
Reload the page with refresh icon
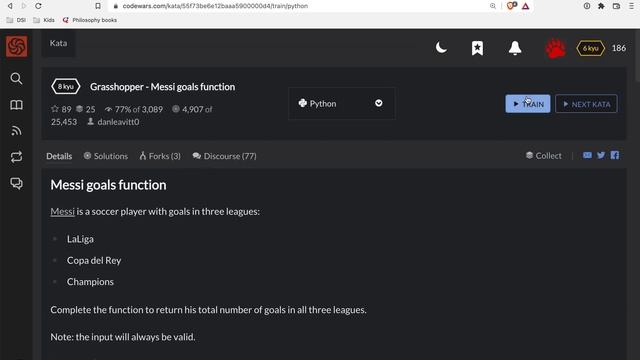[x=38, y=6]
